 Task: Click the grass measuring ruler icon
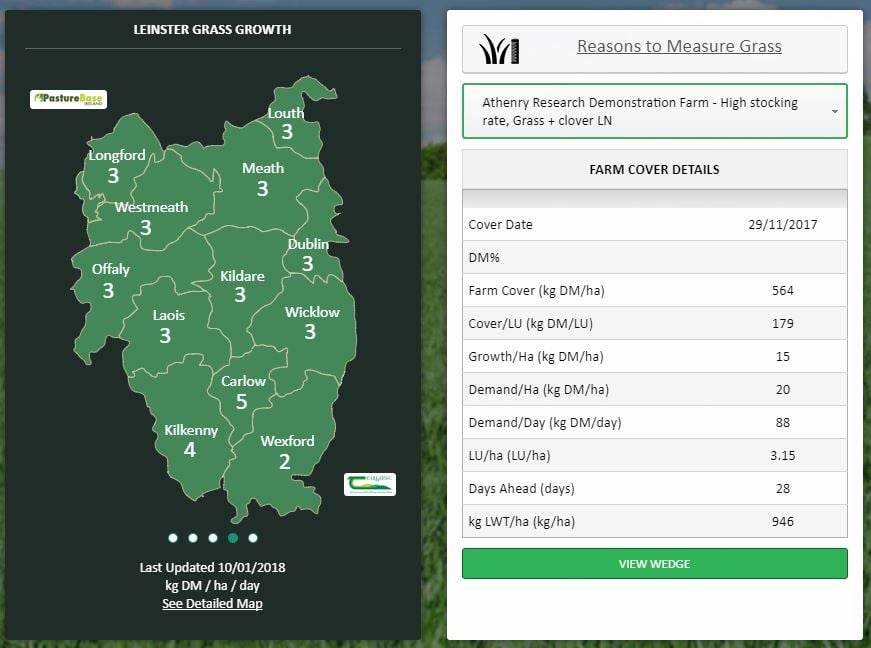499,48
